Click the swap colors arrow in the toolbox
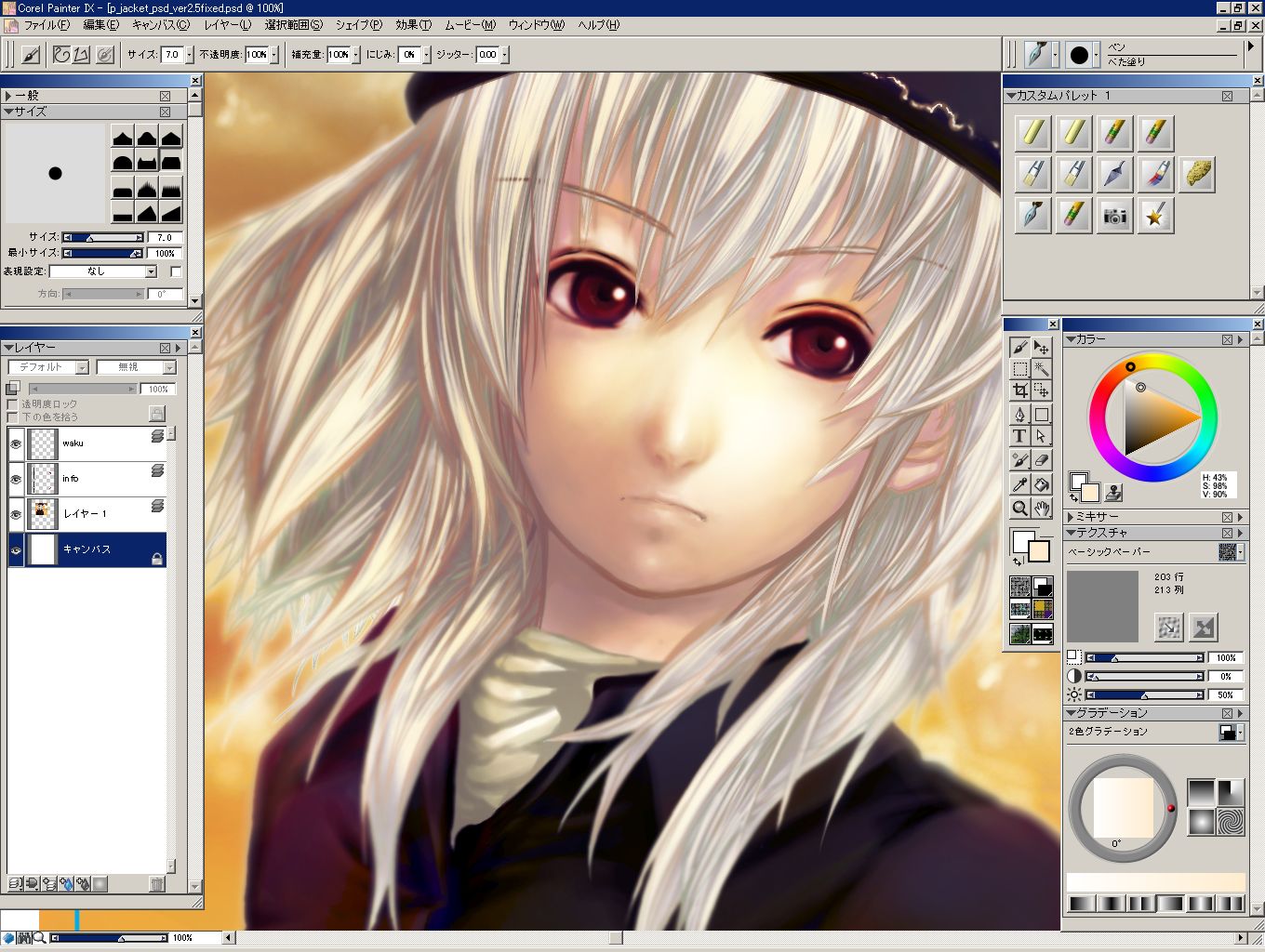Screen dimensions: 1265x952 1018,562
